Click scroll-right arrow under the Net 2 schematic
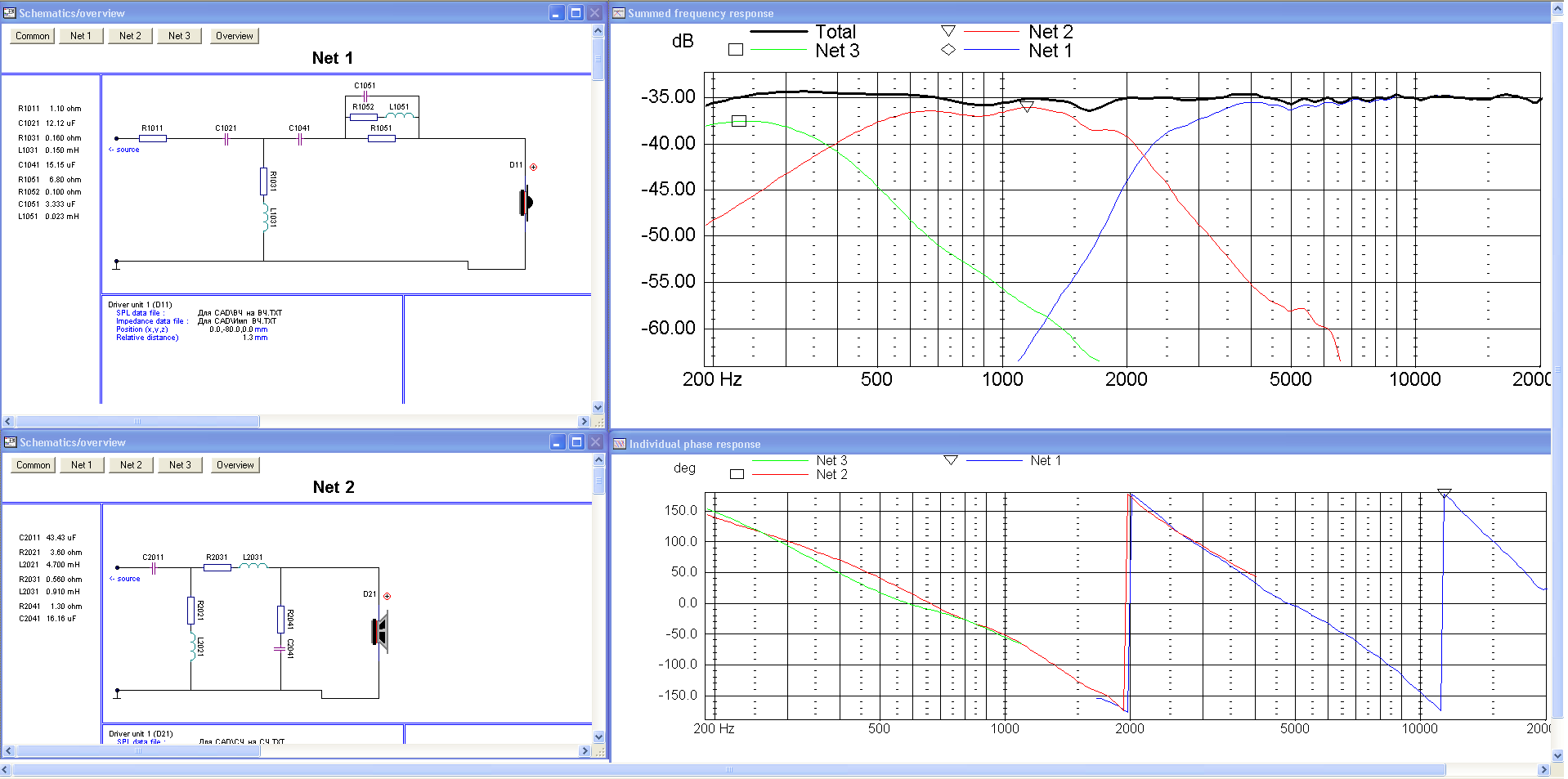The width and height of the screenshot is (1568, 779). click(x=584, y=750)
